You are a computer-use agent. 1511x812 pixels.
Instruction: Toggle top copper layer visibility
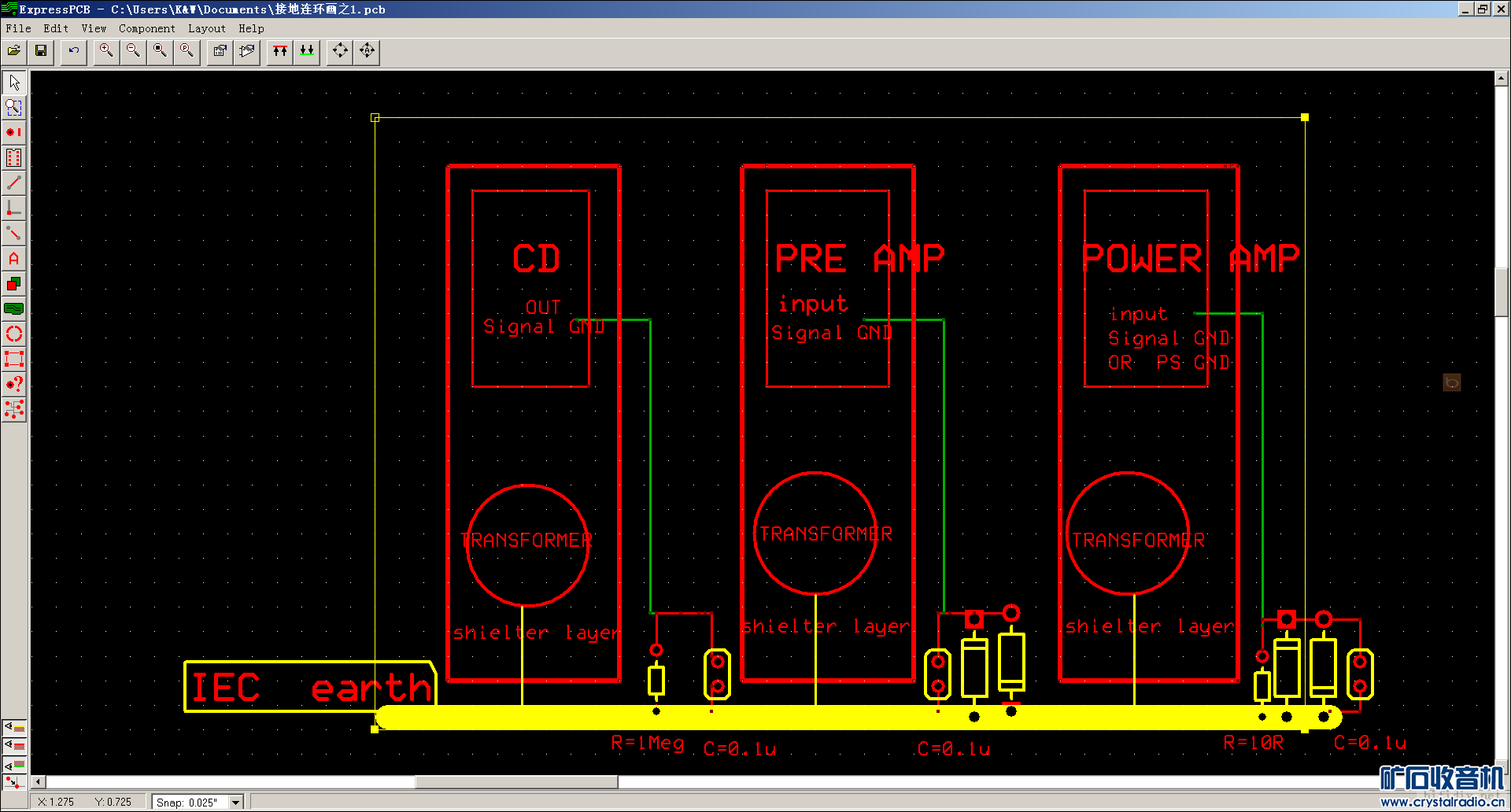[x=14, y=746]
